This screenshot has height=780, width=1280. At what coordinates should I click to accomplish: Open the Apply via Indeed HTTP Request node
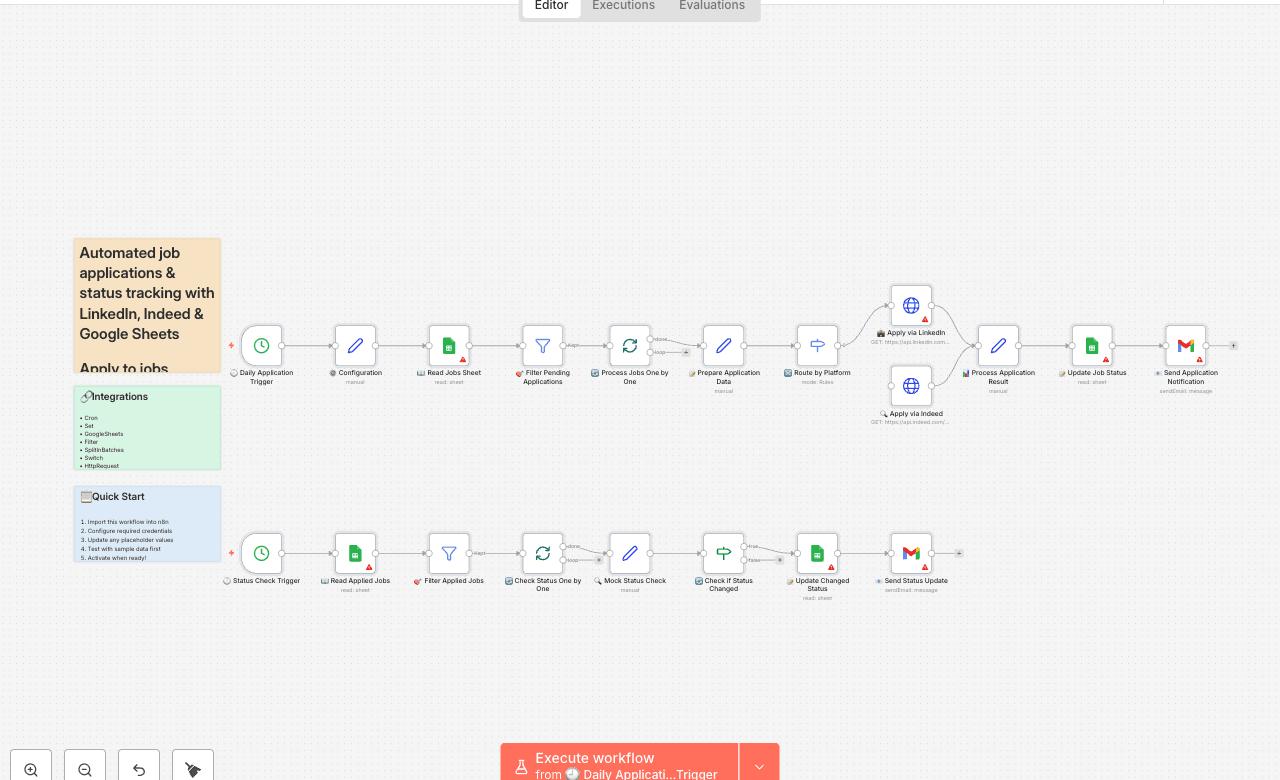(910, 384)
